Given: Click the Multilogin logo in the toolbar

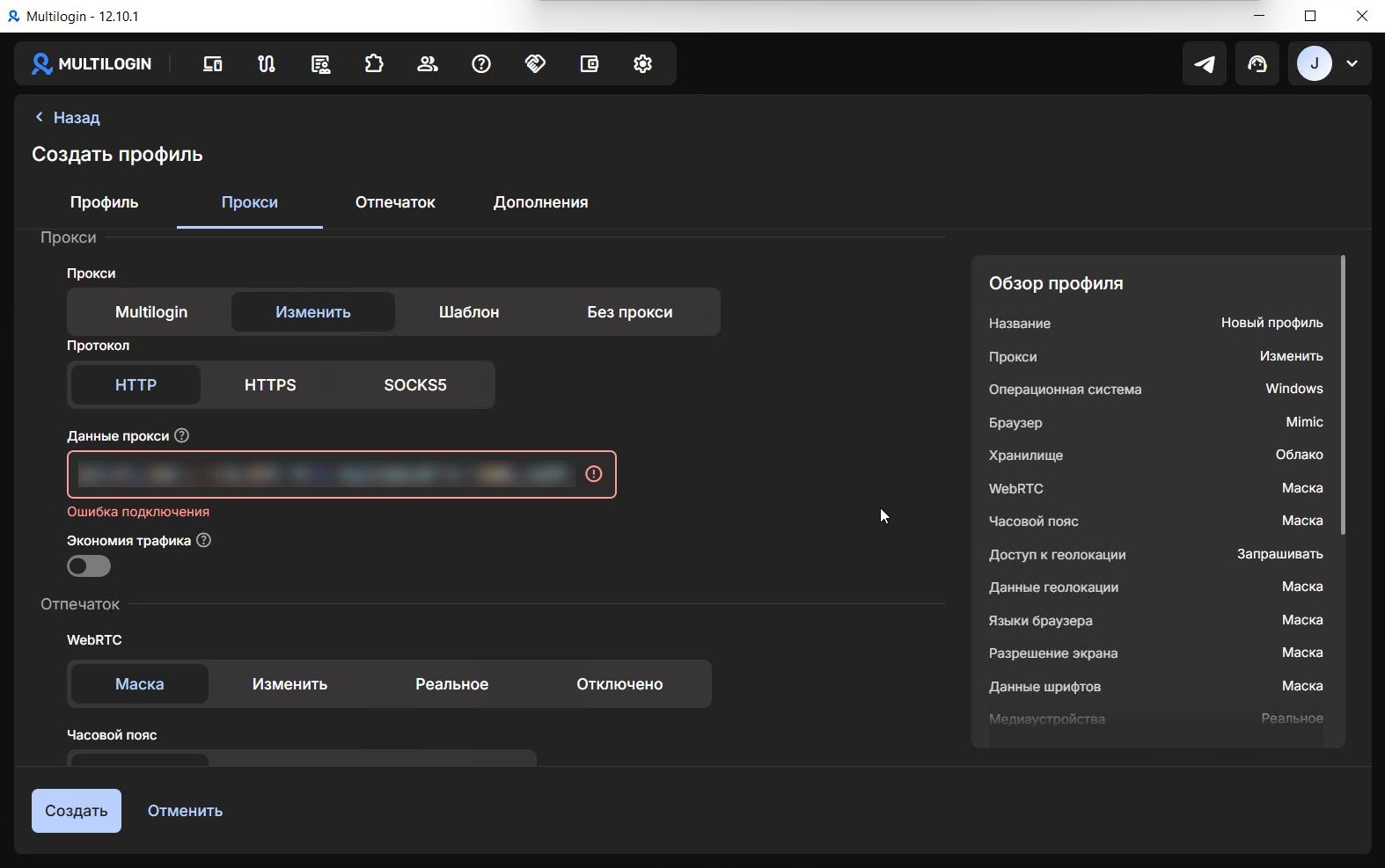Looking at the screenshot, I should [x=92, y=63].
